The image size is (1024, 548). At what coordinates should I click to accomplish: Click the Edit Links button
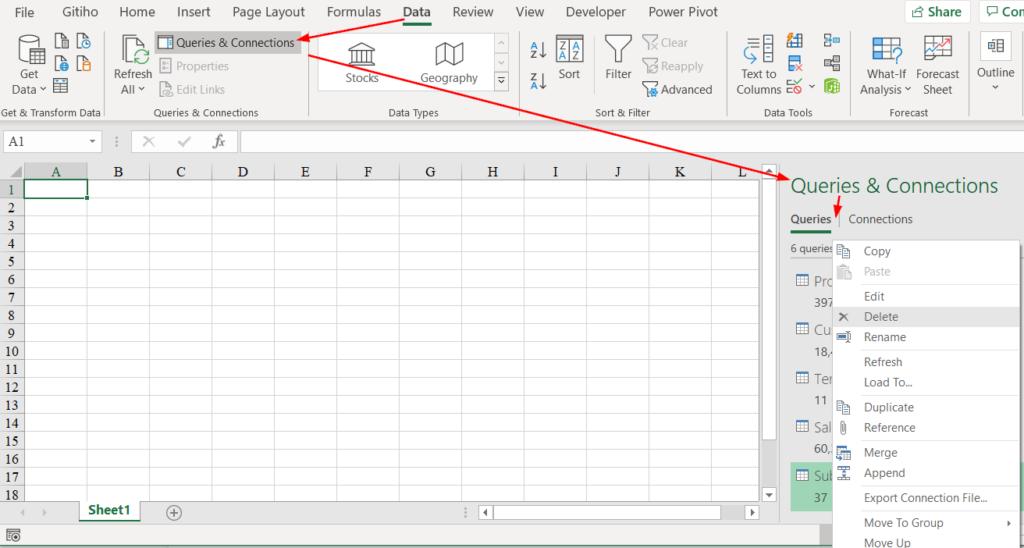[x=192, y=89]
